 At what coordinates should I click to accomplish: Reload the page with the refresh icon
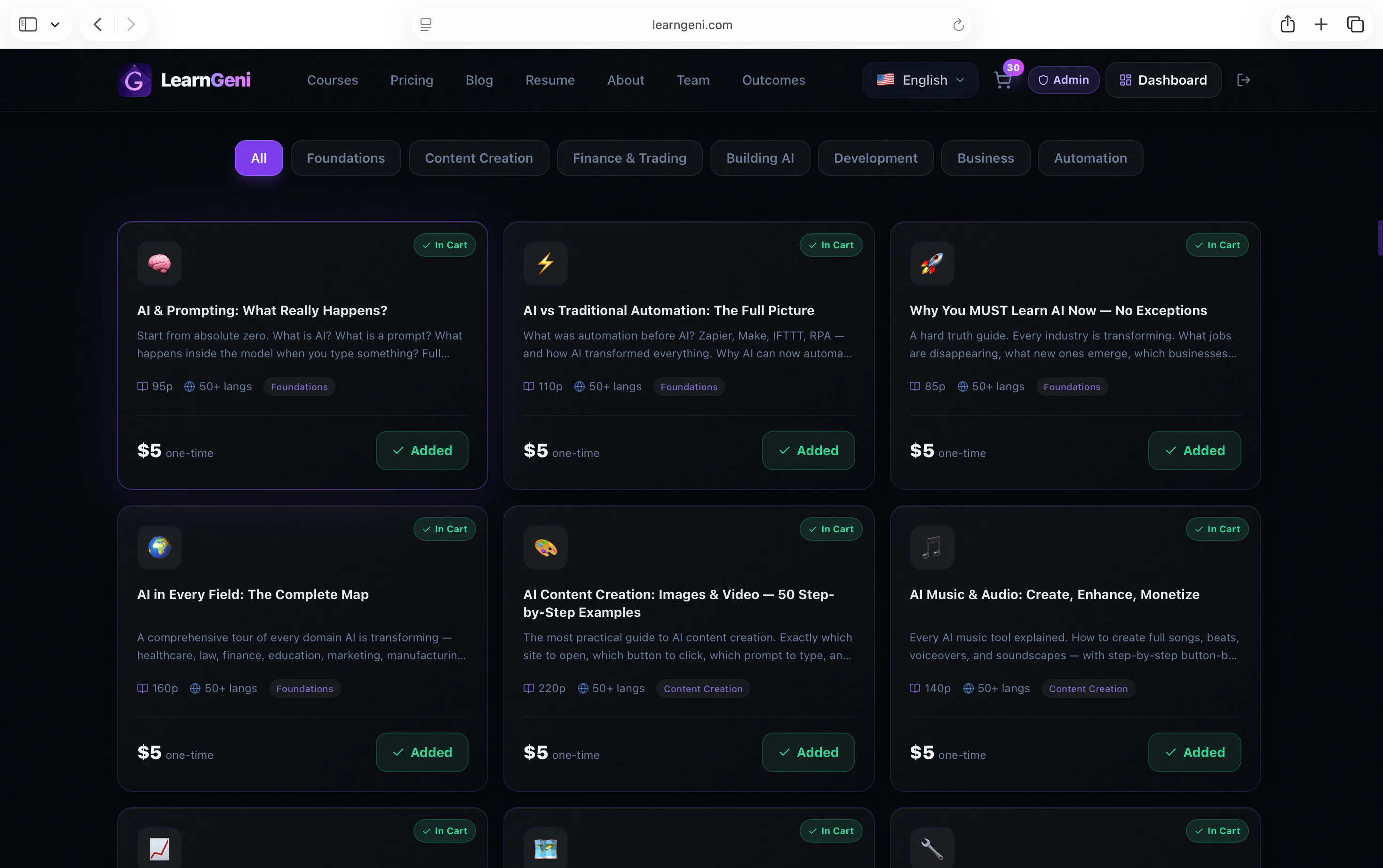pos(958,24)
